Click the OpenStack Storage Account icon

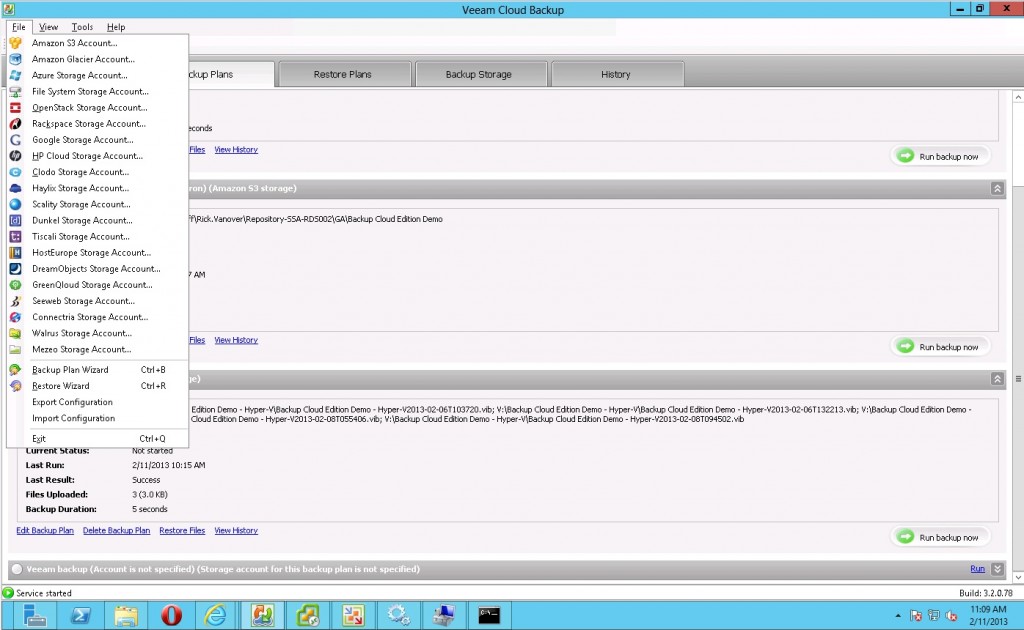(x=16, y=108)
